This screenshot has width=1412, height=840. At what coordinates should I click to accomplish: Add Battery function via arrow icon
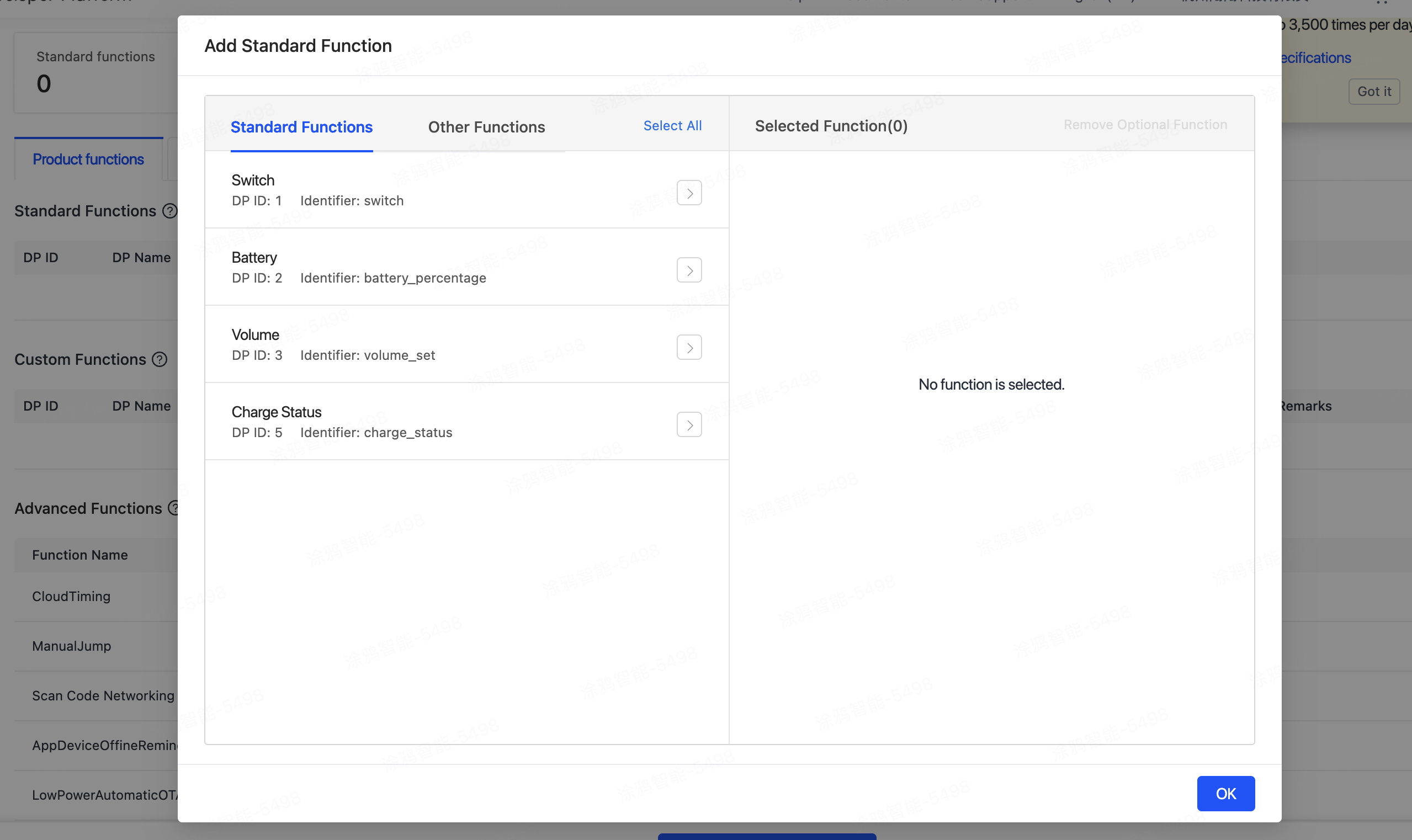[x=689, y=270]
